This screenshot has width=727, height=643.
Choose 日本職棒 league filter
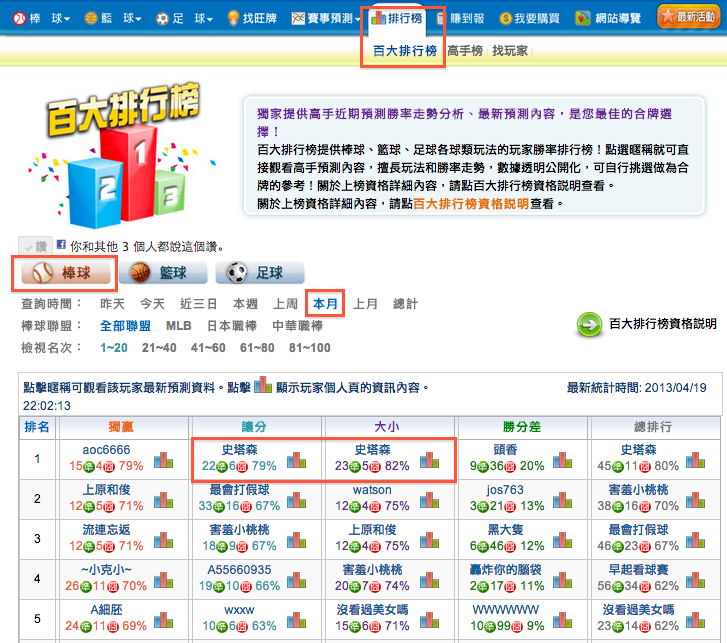(232, 326)
